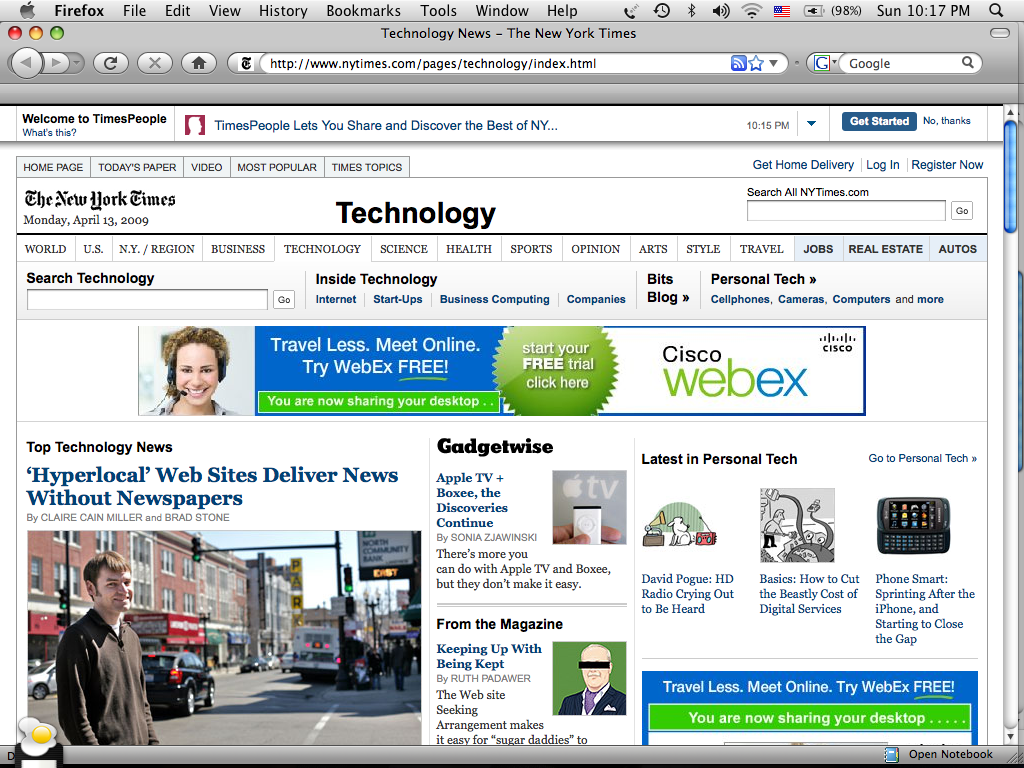Go forward with the Forward arrow button
1024x768 pixels.
pyautogui.click(x=57, y=63)
